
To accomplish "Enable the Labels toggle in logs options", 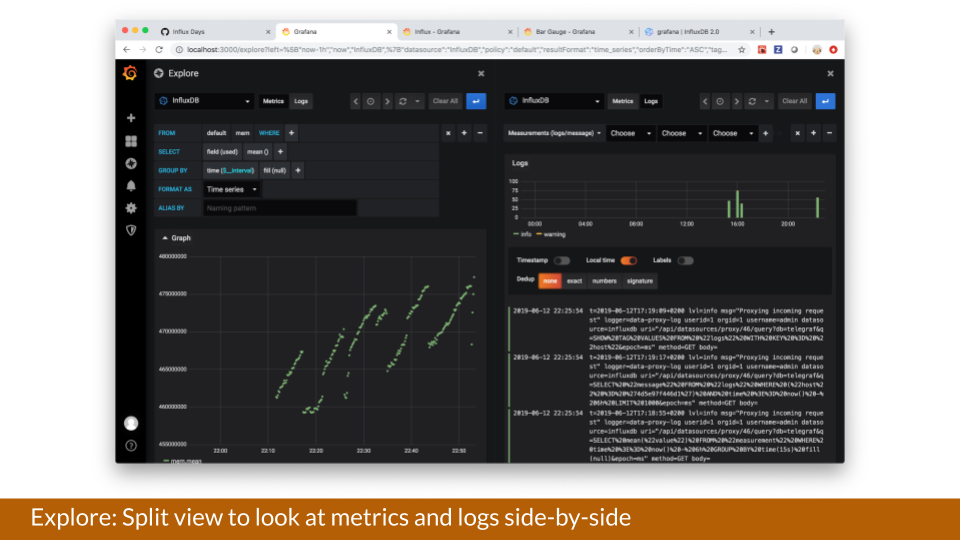I will coord(685,260).
